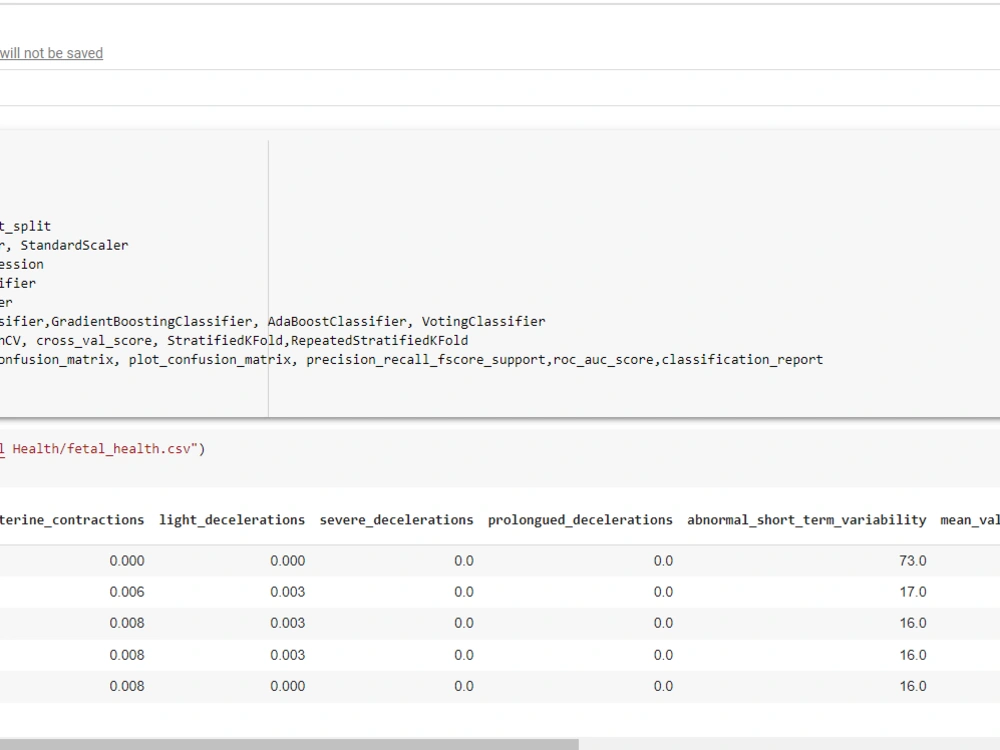Select the light_decelerations column header
Screen dimensions: 1000x750
[232, 520]
